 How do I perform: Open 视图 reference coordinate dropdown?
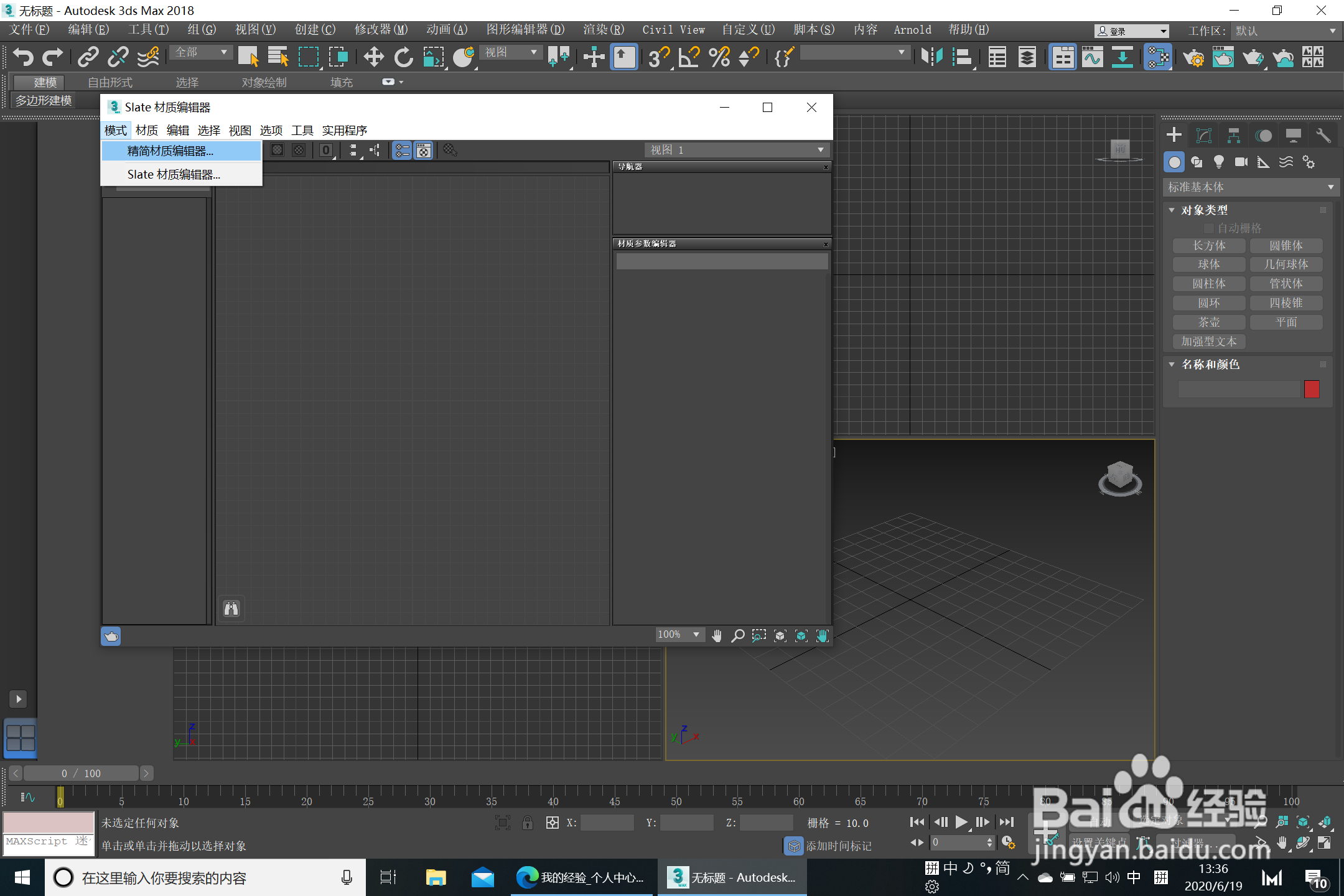tap(511, 52)
